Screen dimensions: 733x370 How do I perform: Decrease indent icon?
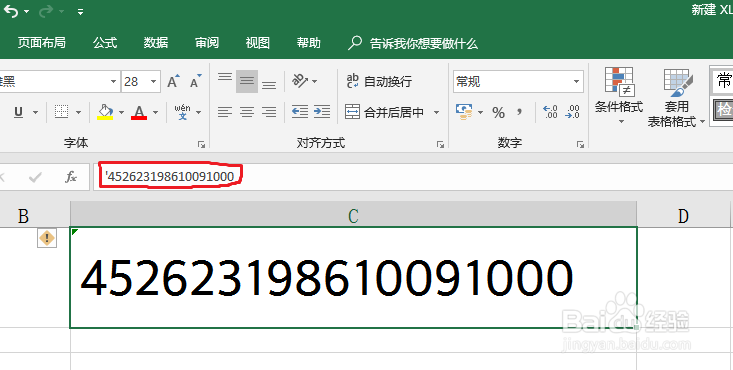pos(300,112)
